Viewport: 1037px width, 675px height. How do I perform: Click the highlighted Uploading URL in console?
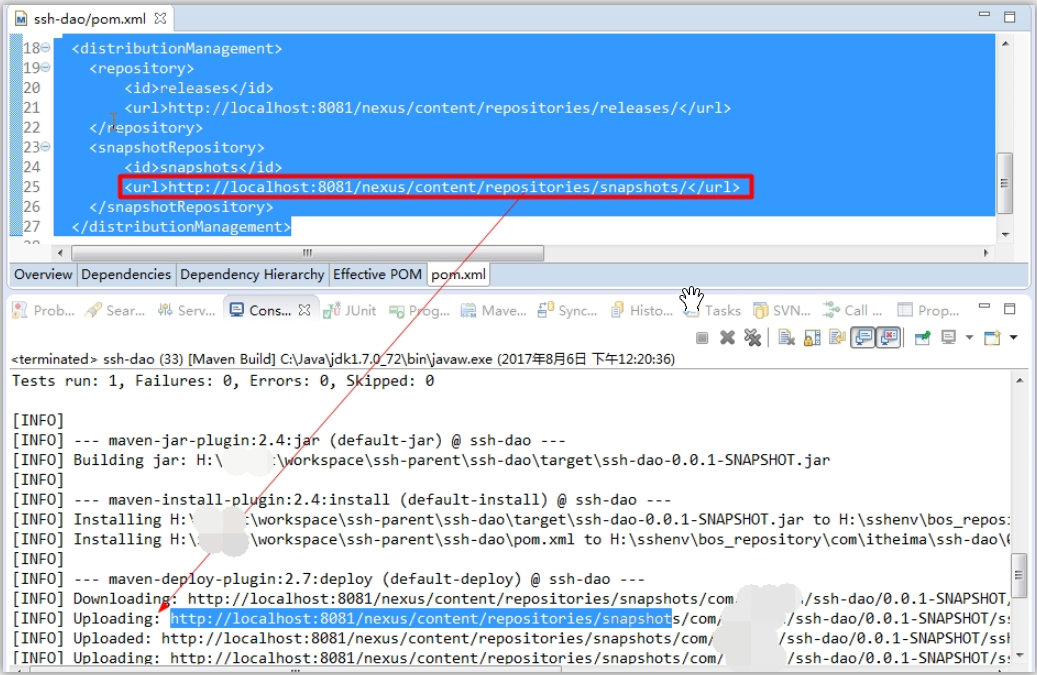pyautogui.click(x=421, y=619)
